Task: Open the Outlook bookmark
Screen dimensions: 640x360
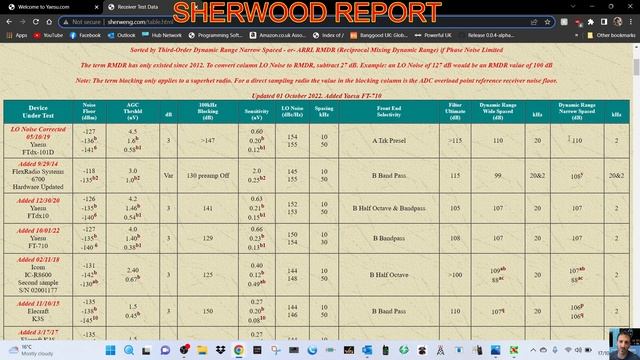Action: click(121, 36)
